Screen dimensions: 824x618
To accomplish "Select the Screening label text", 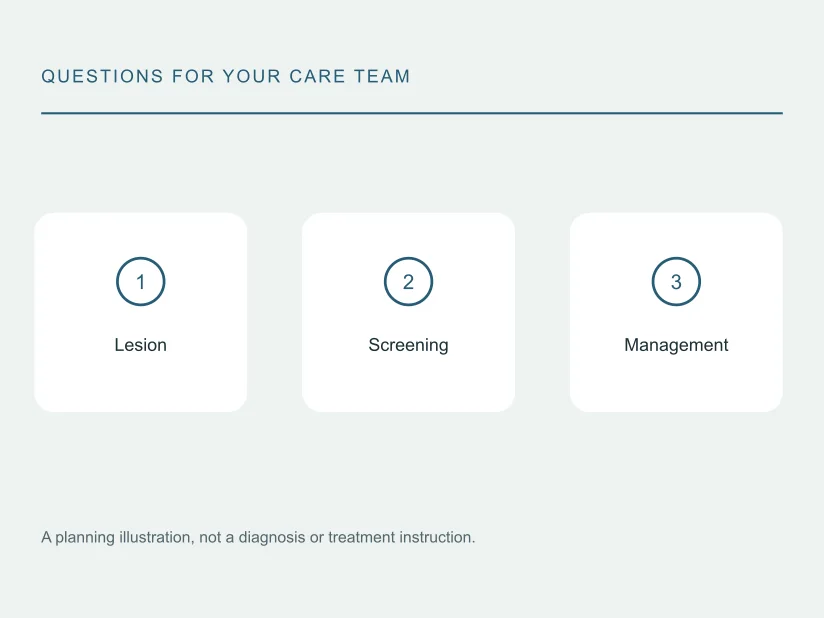I will click(408, 345).
